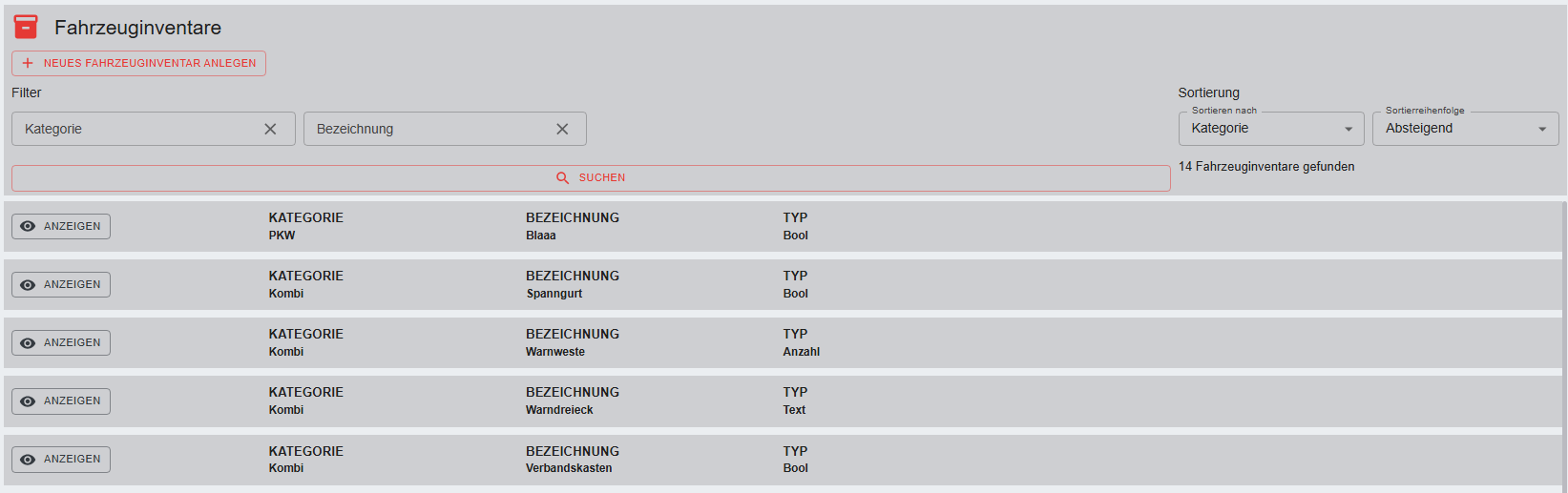Click eye icon on the Spanngurt row
Image resolution: width=1568 pixels, height=493 pixels.
pos(28,285)
